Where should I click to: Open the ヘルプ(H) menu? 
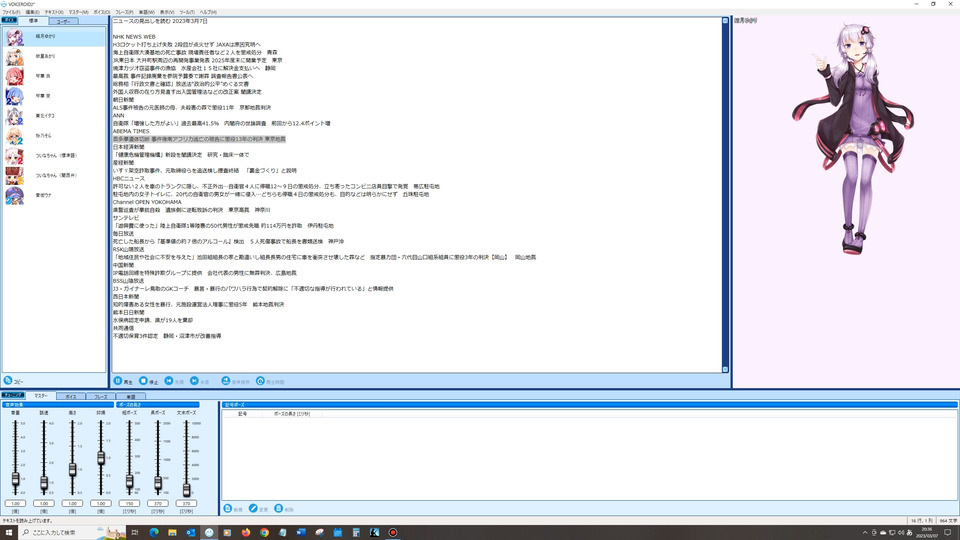point(208,12)
